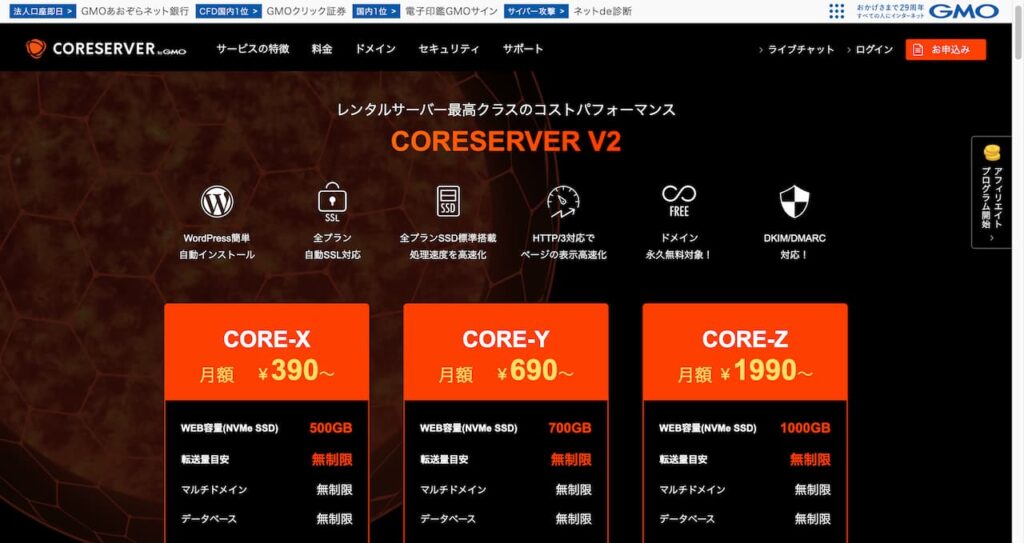The image size is (1024, 543).
Task: Open サポート menu item
Action: pyautogui.click(x=522, y=49)
